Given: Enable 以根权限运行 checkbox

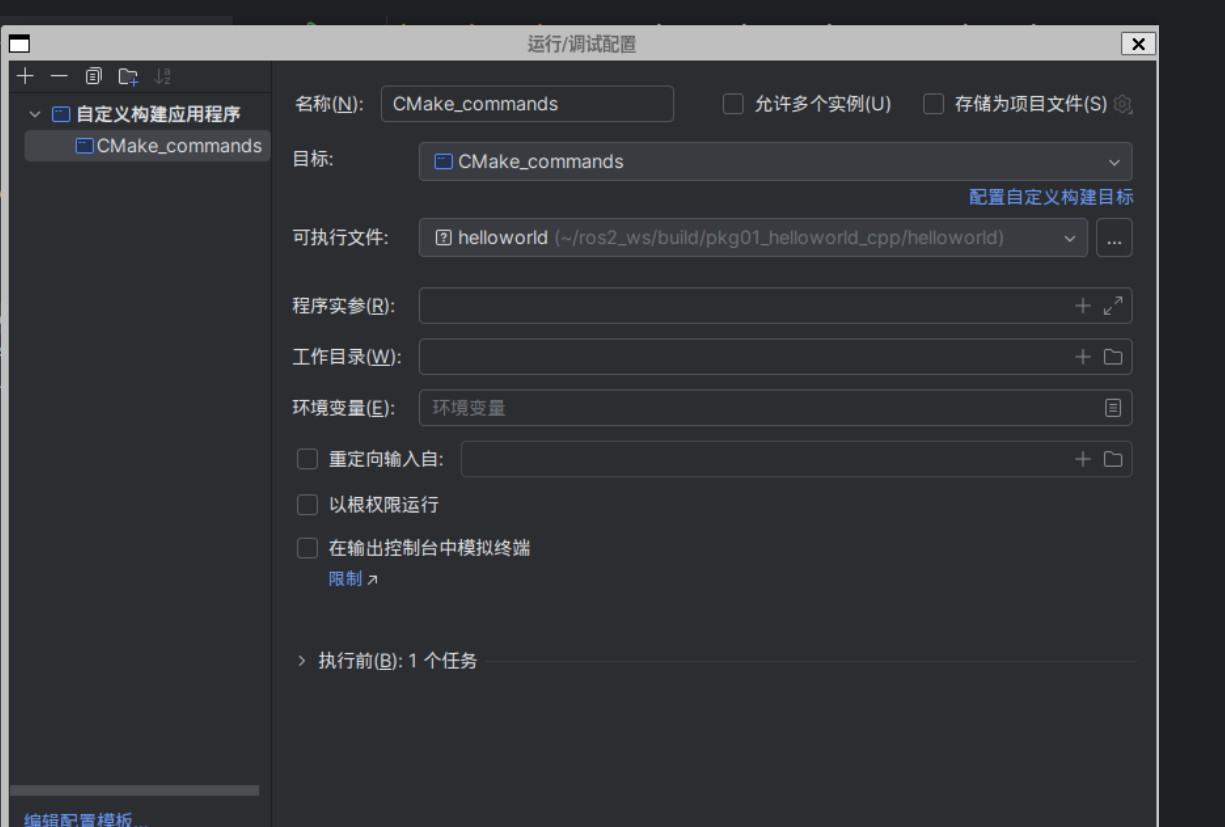Looking at the screenshot, I should click(x=307, y=505).
